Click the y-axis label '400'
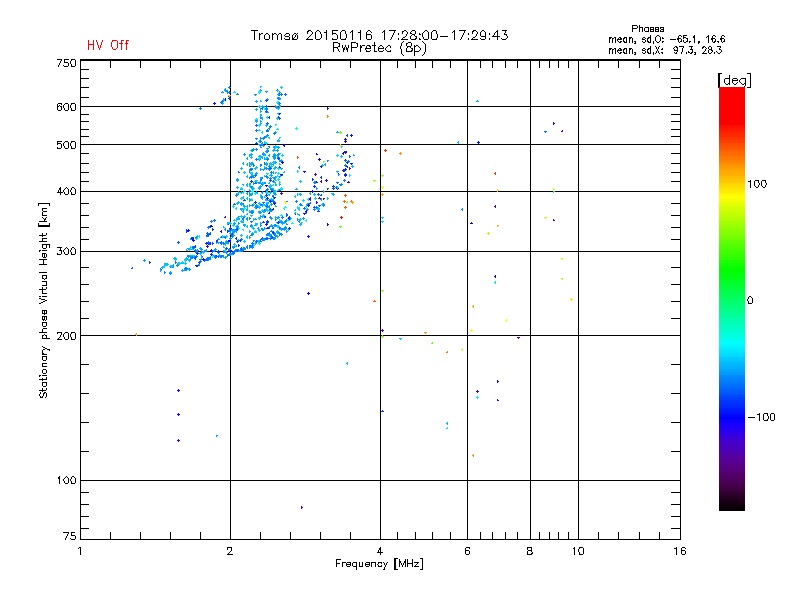Screen dimensions: 800x600 point(66,191)
